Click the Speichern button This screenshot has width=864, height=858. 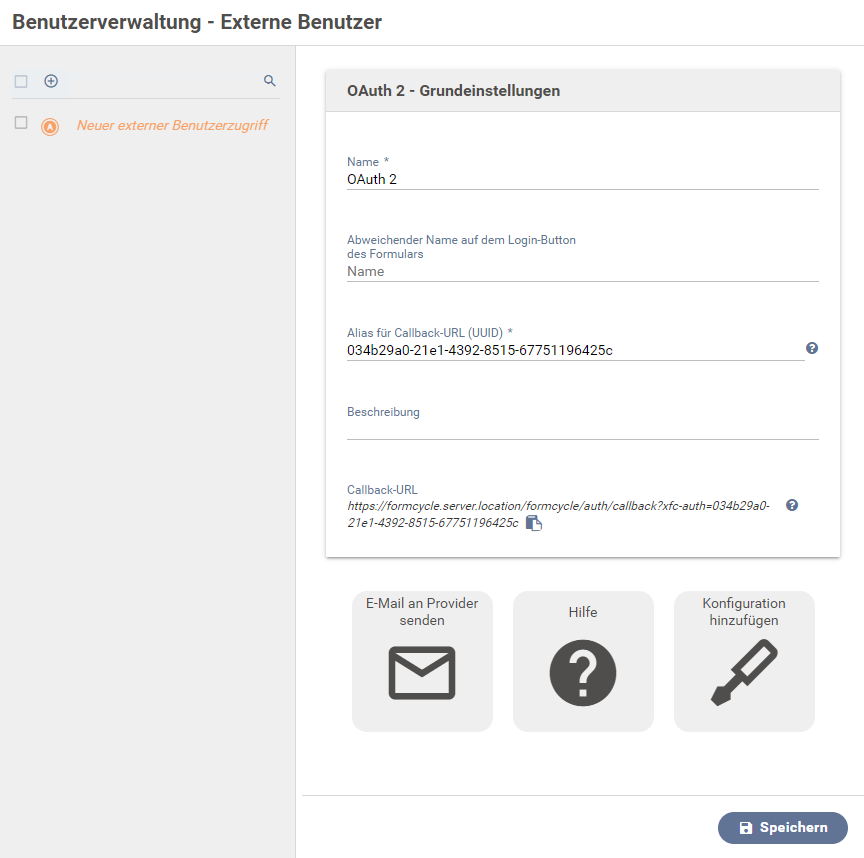point(782,828)
